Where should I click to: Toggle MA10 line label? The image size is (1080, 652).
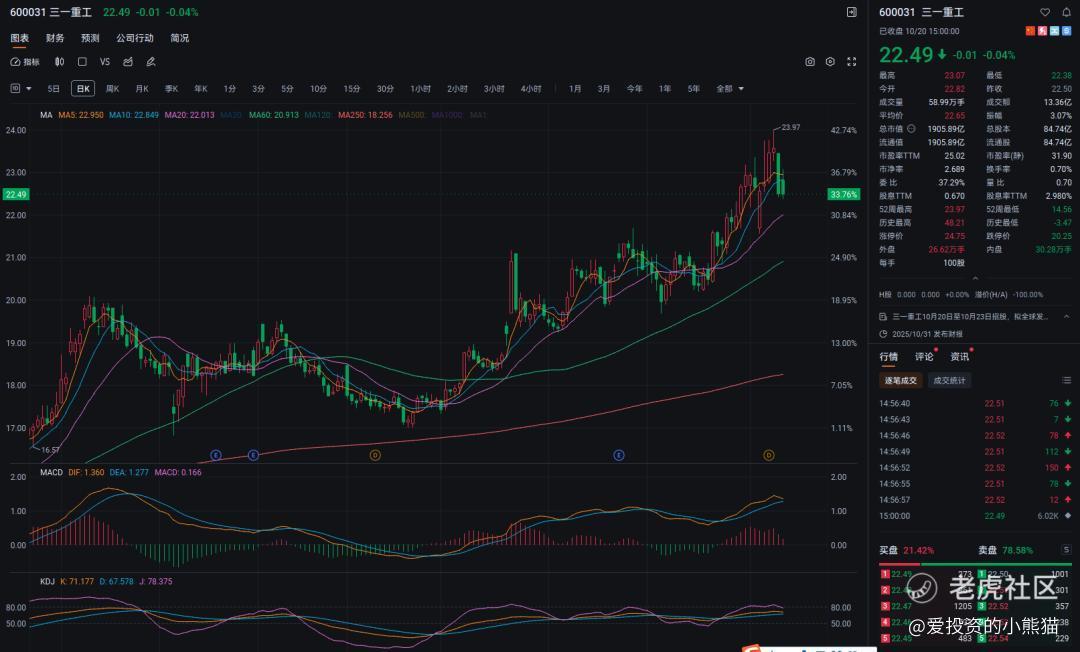click(133, 115)
